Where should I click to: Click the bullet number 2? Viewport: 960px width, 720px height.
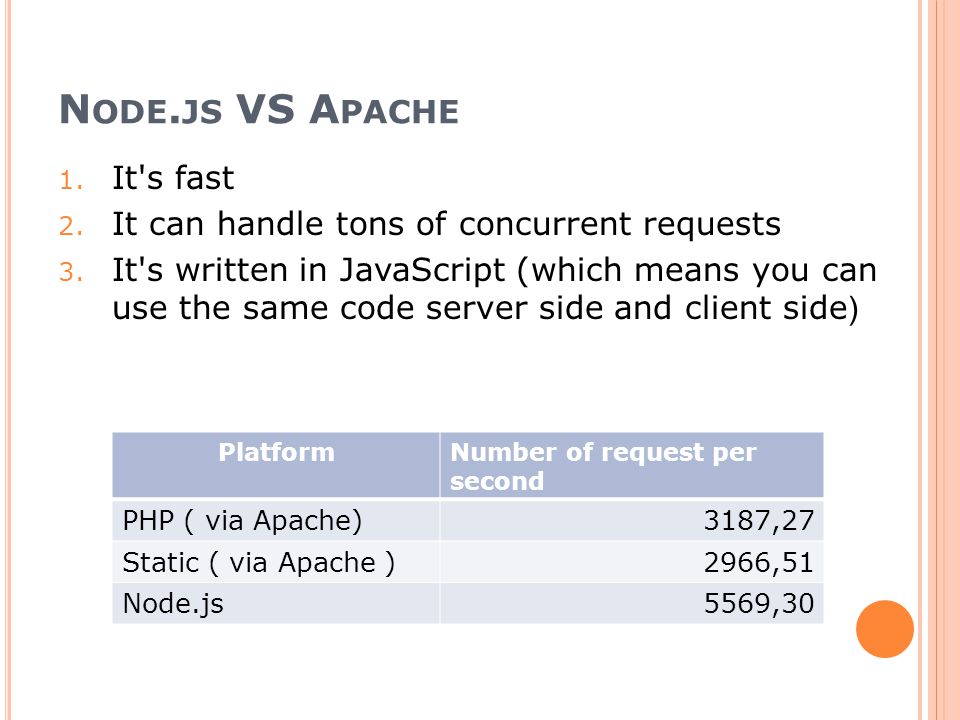[x=71, y=227]
